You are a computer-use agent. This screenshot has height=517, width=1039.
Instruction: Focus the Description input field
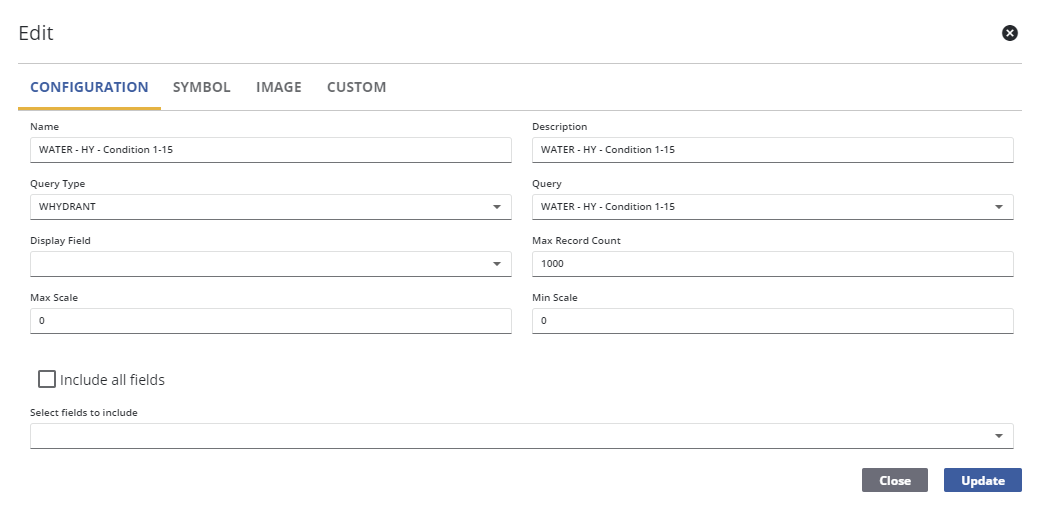point(772,150)
